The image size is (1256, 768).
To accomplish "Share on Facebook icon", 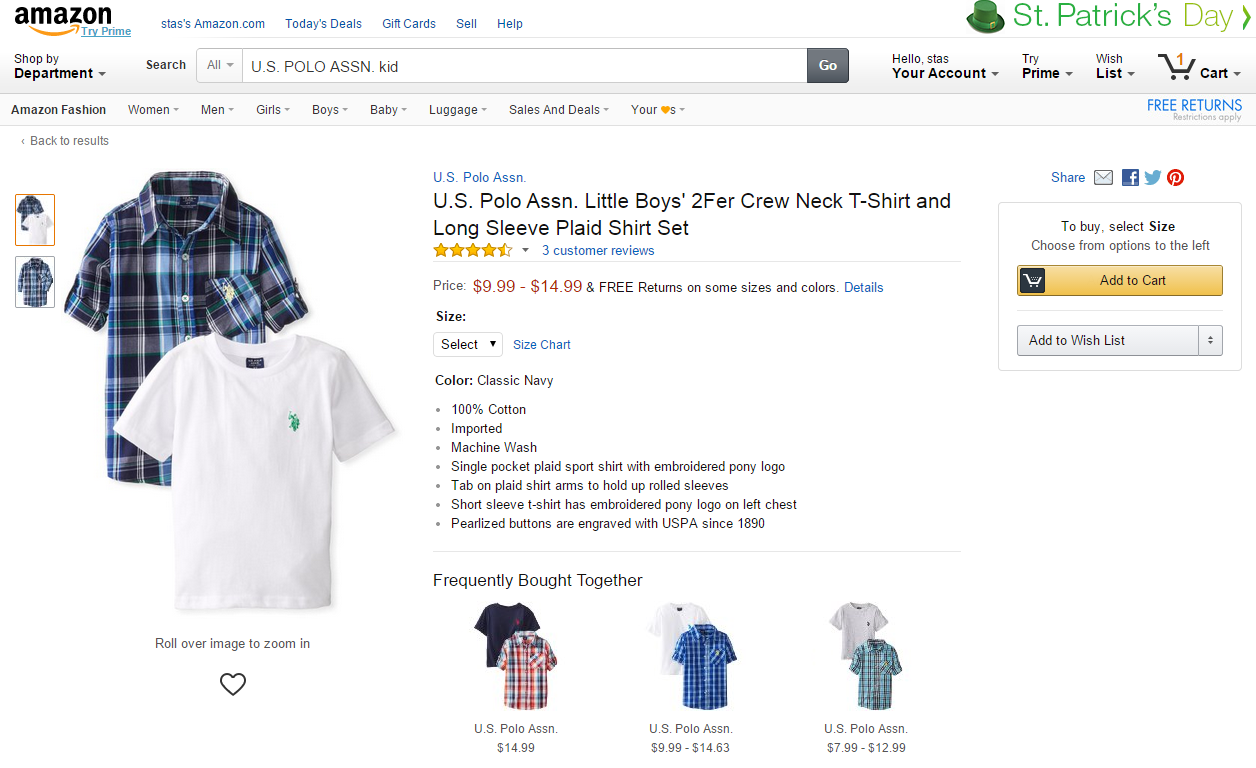I will 1130,177.
